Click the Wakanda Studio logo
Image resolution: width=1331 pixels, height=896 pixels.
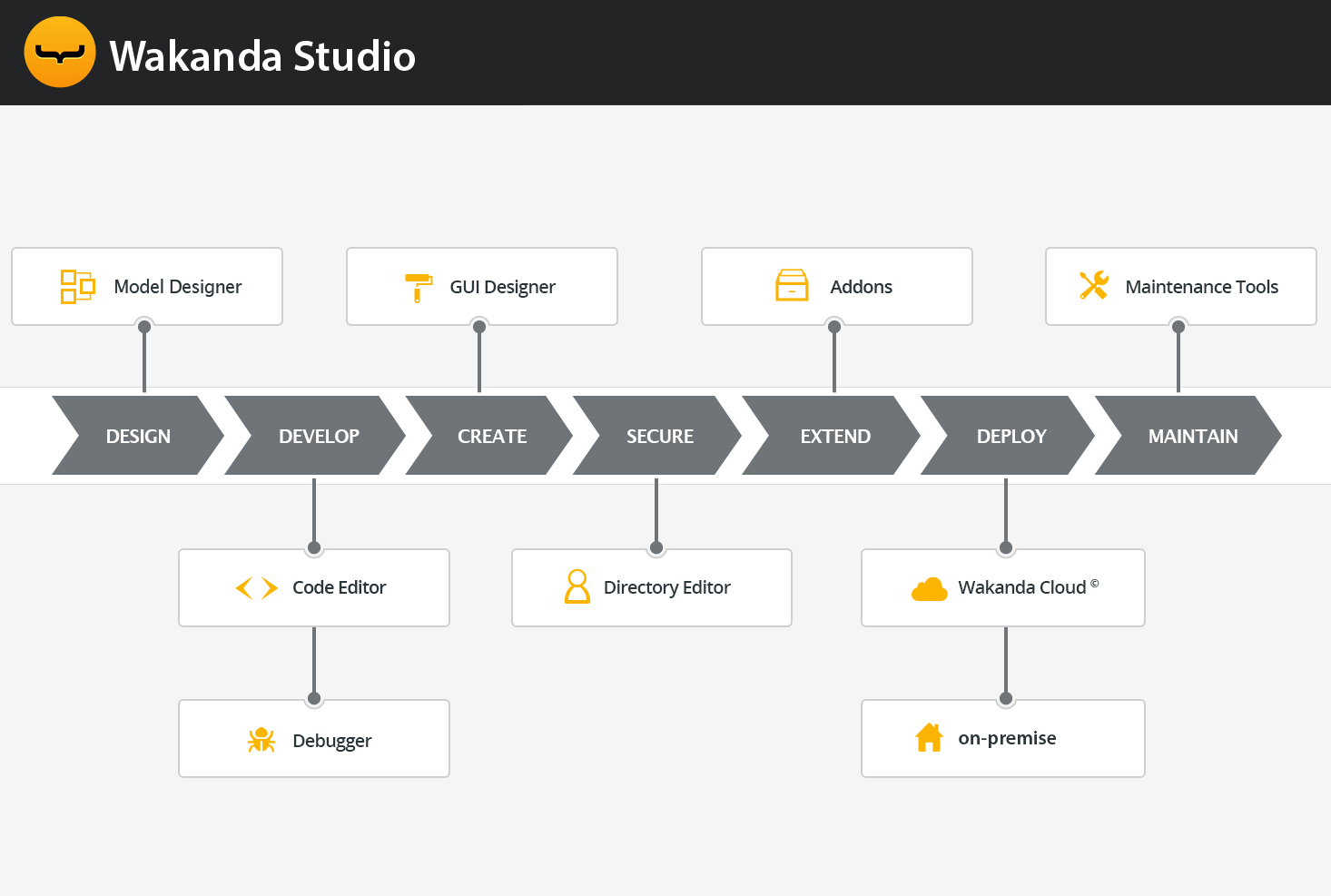click(x=60, y=52)
